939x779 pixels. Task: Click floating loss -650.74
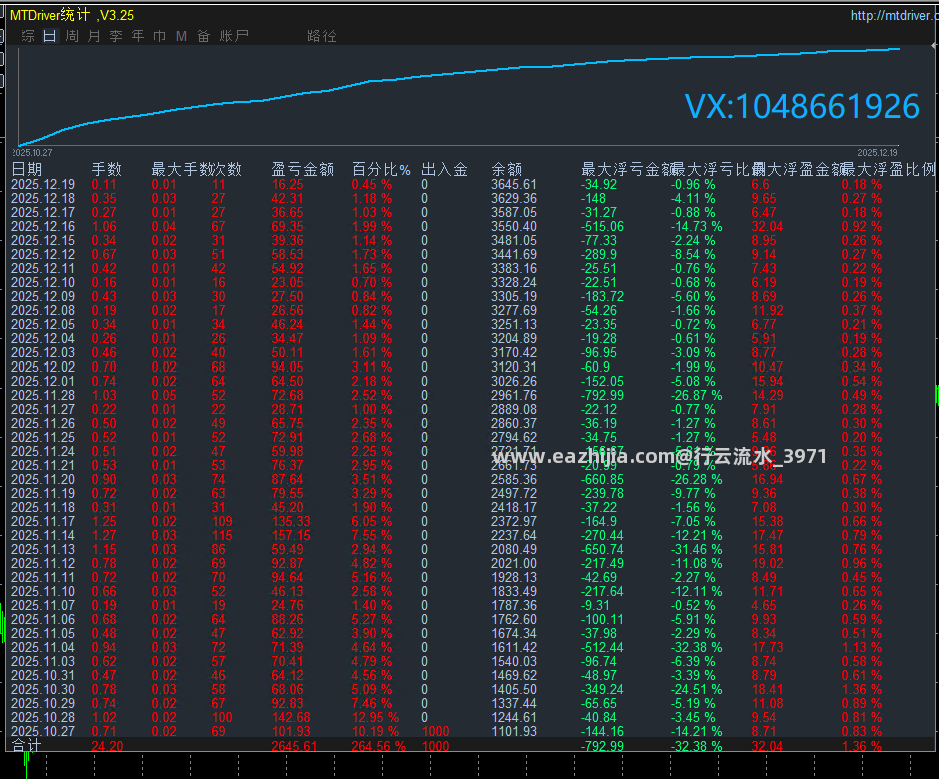(602, 550)
